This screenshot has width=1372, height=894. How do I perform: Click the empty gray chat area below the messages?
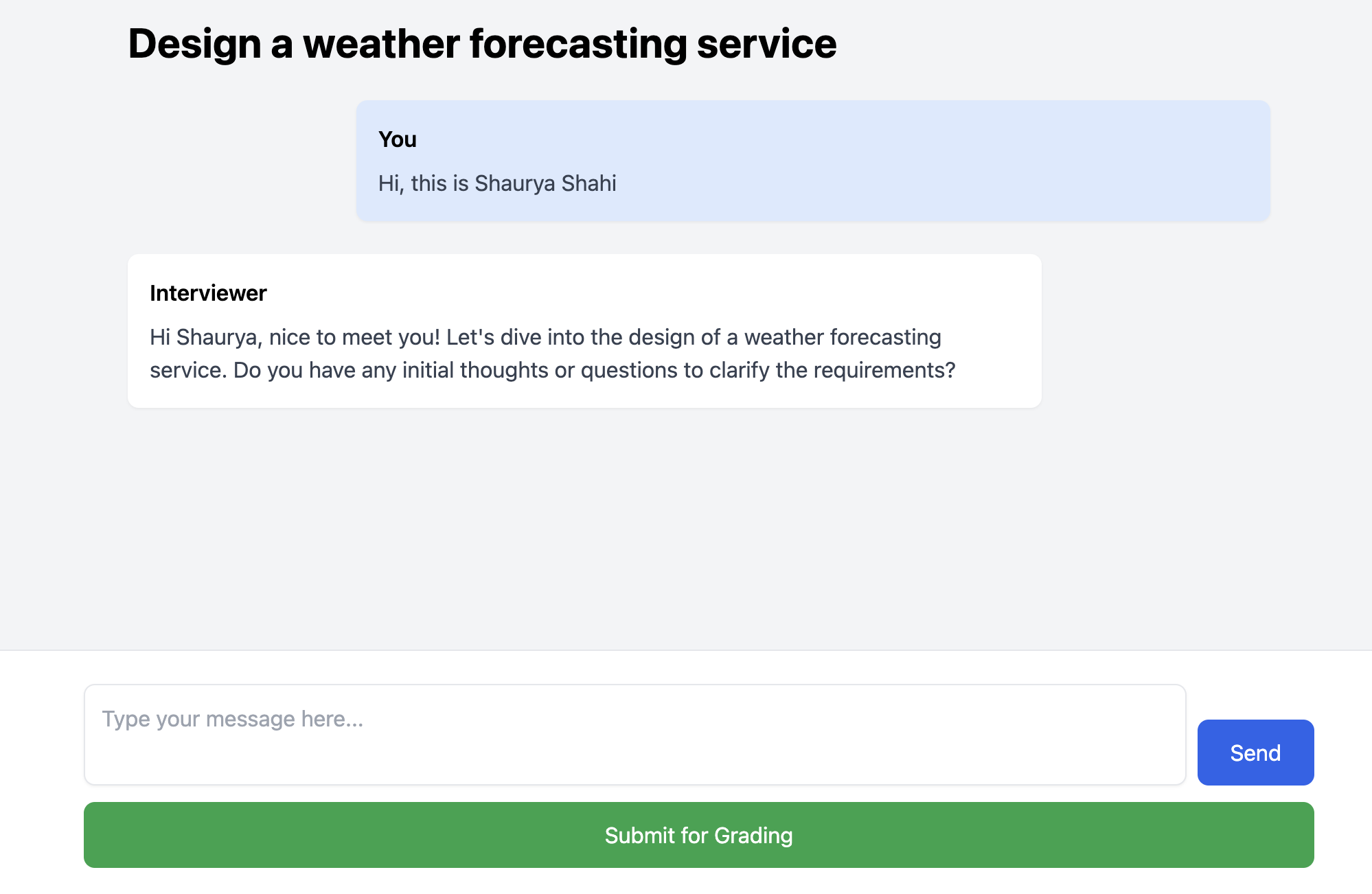click(x=685, y=529)
